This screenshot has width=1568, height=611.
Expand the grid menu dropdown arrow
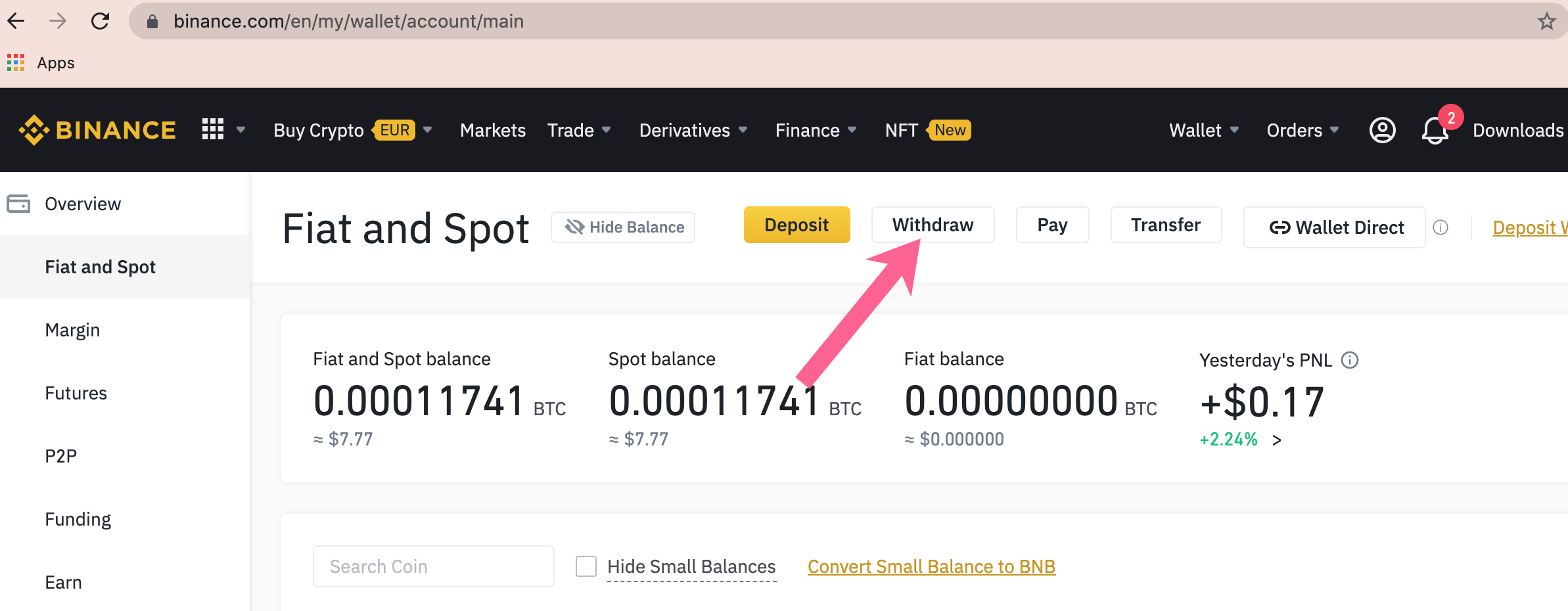coord(241,130)
